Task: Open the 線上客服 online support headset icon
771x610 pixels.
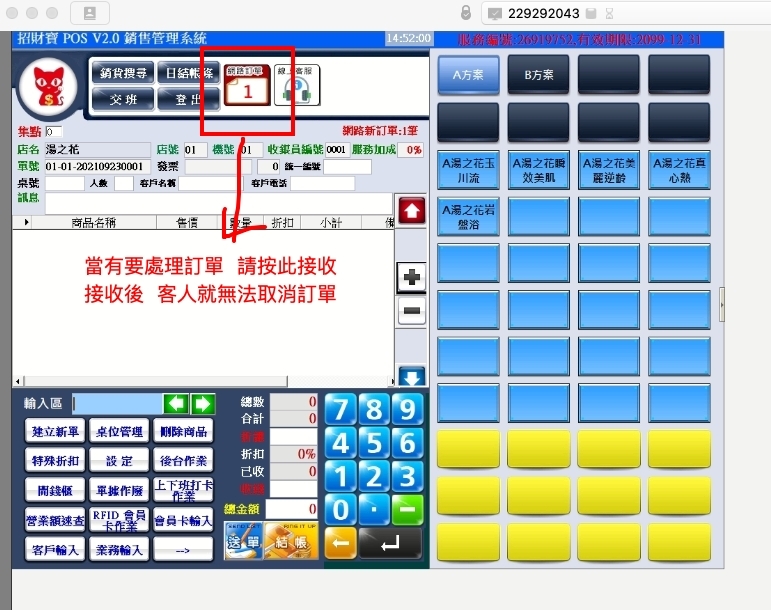Action: 297,86
